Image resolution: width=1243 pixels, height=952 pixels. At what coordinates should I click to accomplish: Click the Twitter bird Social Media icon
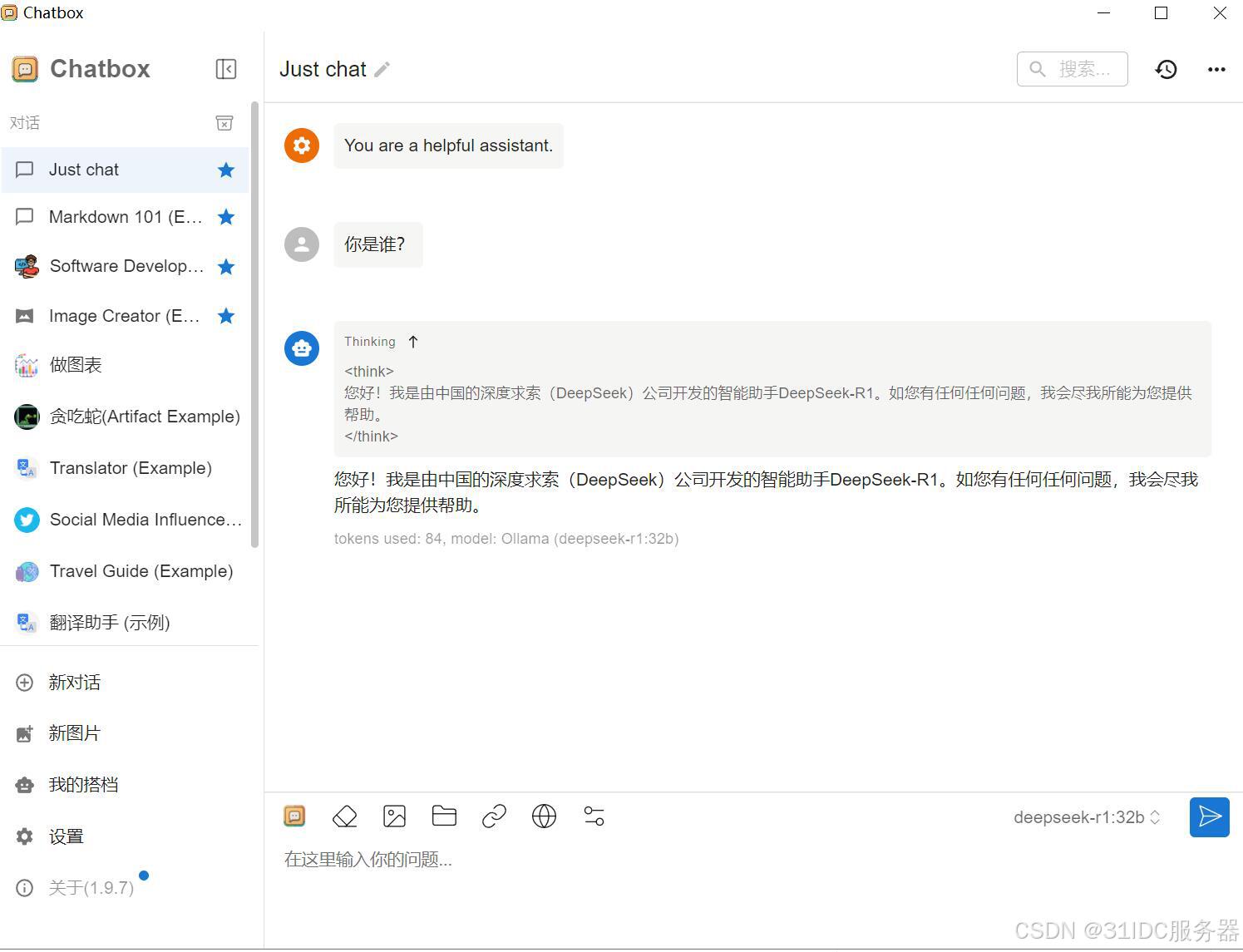[x=27, y=520]
